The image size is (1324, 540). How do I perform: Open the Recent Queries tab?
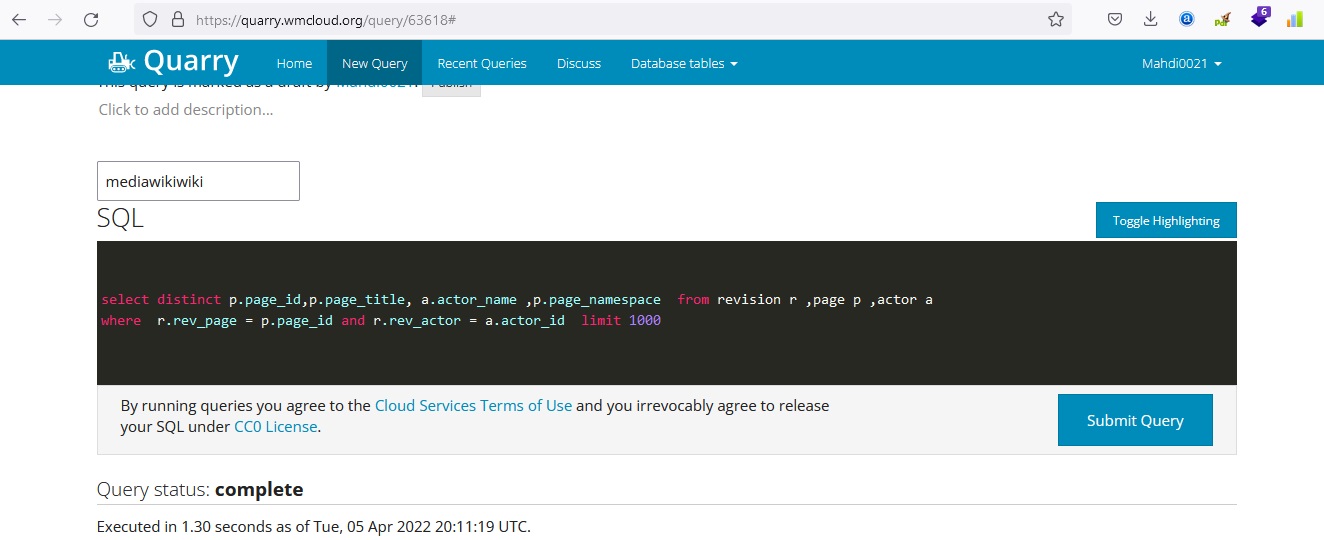(482, 63)
